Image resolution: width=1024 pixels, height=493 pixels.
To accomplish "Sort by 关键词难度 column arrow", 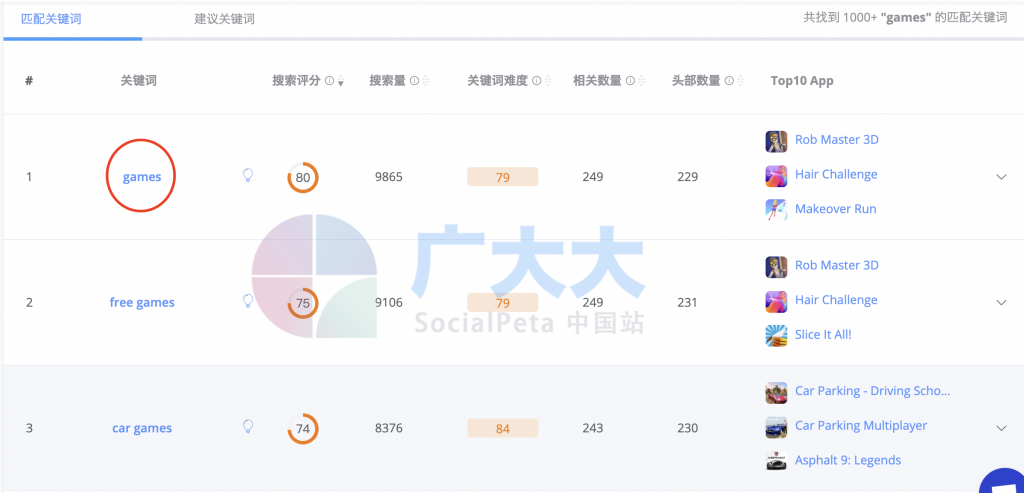I will click(548, 82).
